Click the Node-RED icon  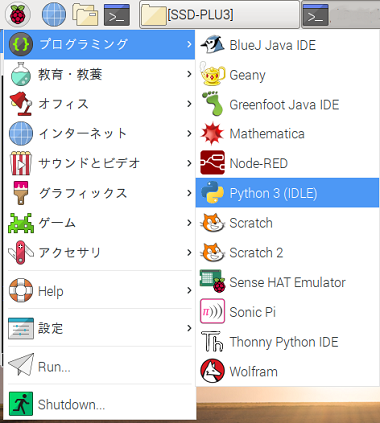[212, 163]
